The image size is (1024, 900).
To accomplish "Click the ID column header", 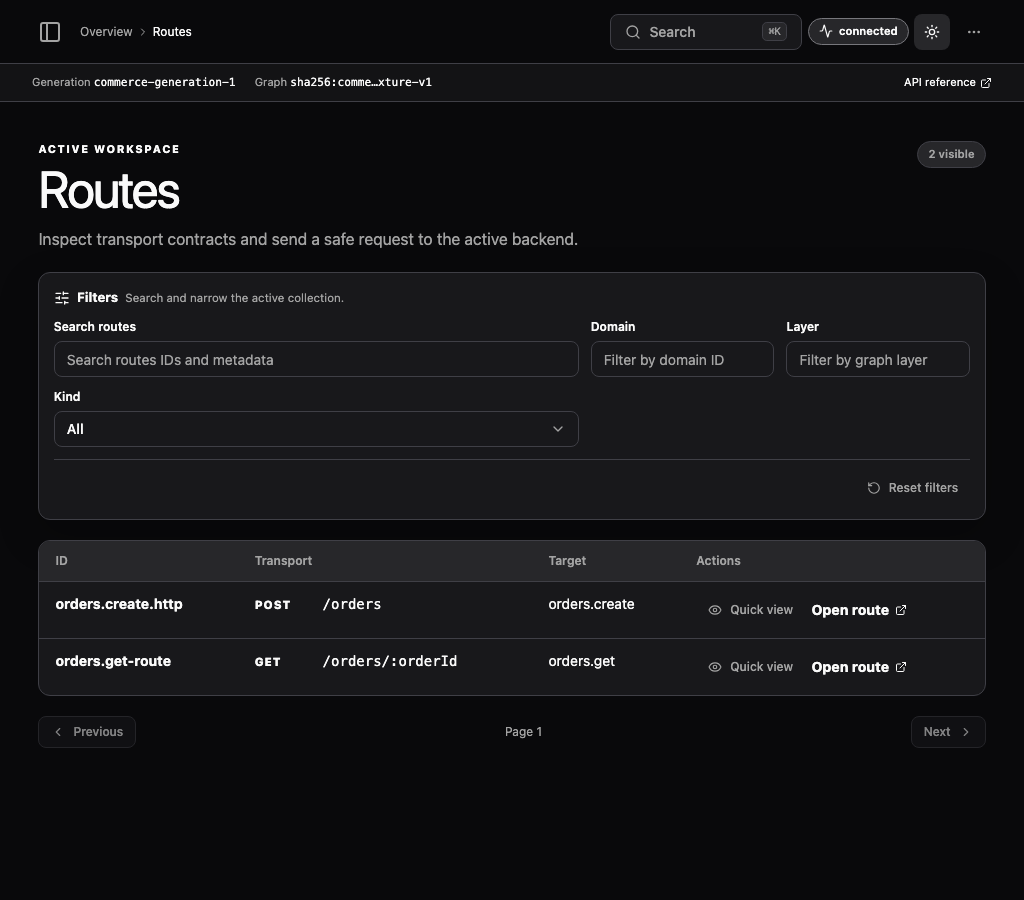I will coord(61,561).
